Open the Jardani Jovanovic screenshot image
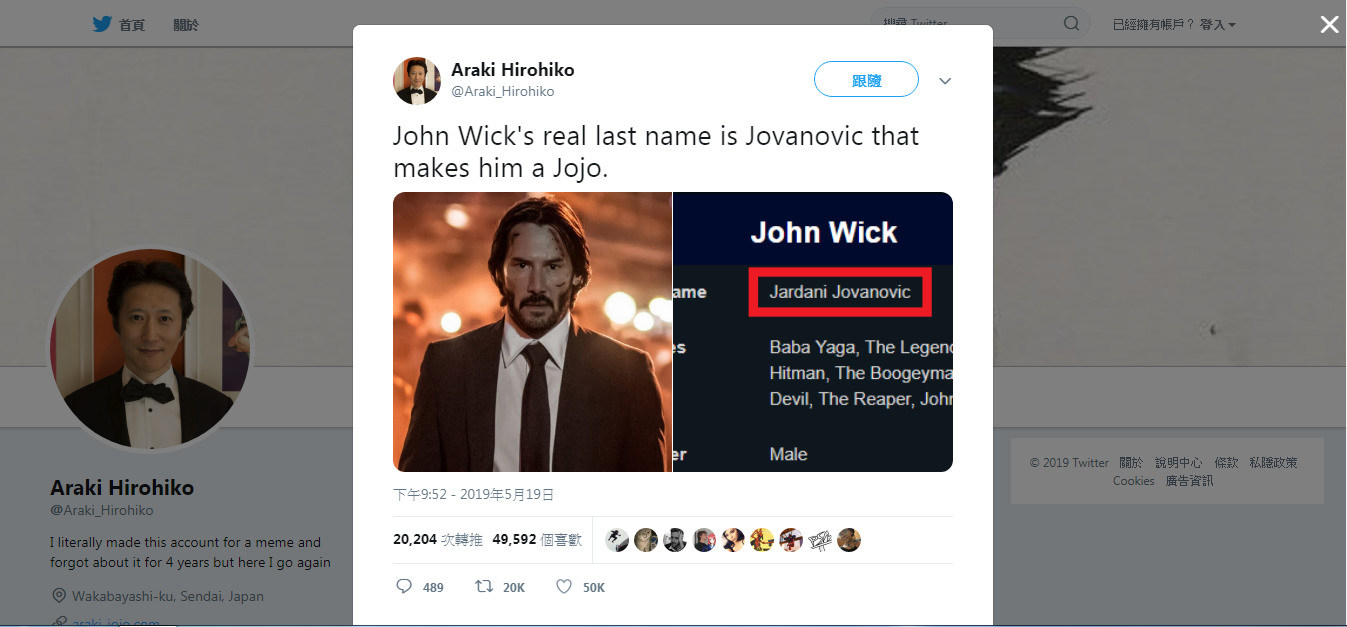Screen dimensions: 1347x627 pos(813,332)
